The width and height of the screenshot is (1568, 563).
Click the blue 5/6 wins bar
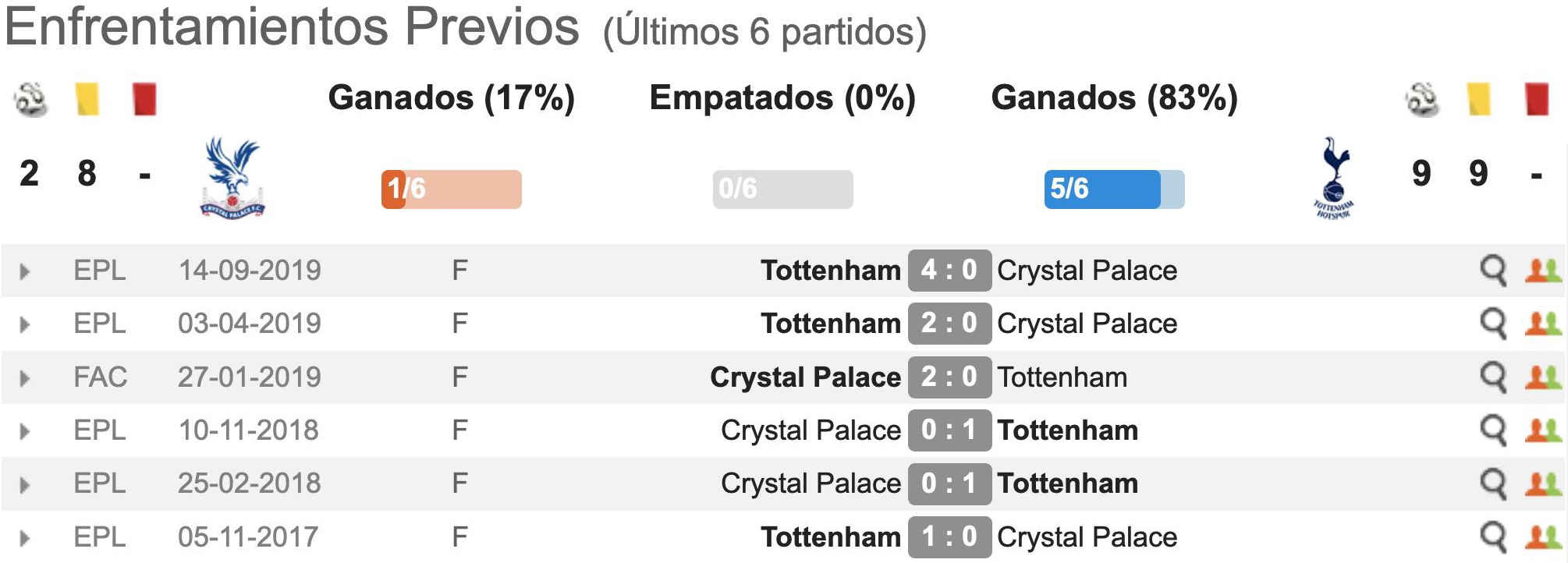pos(1114,189)
